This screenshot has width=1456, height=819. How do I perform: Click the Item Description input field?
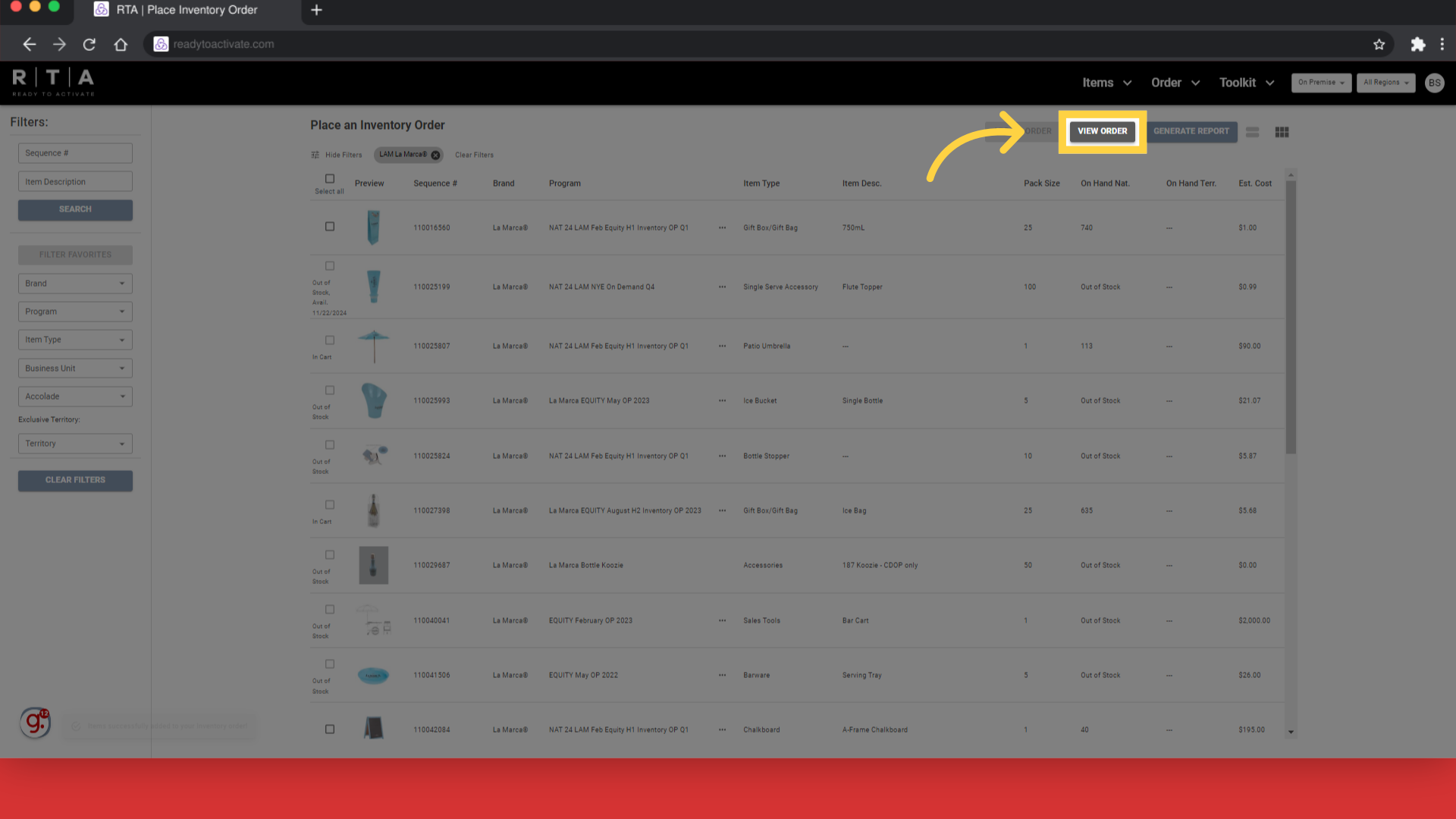[75, 182]
